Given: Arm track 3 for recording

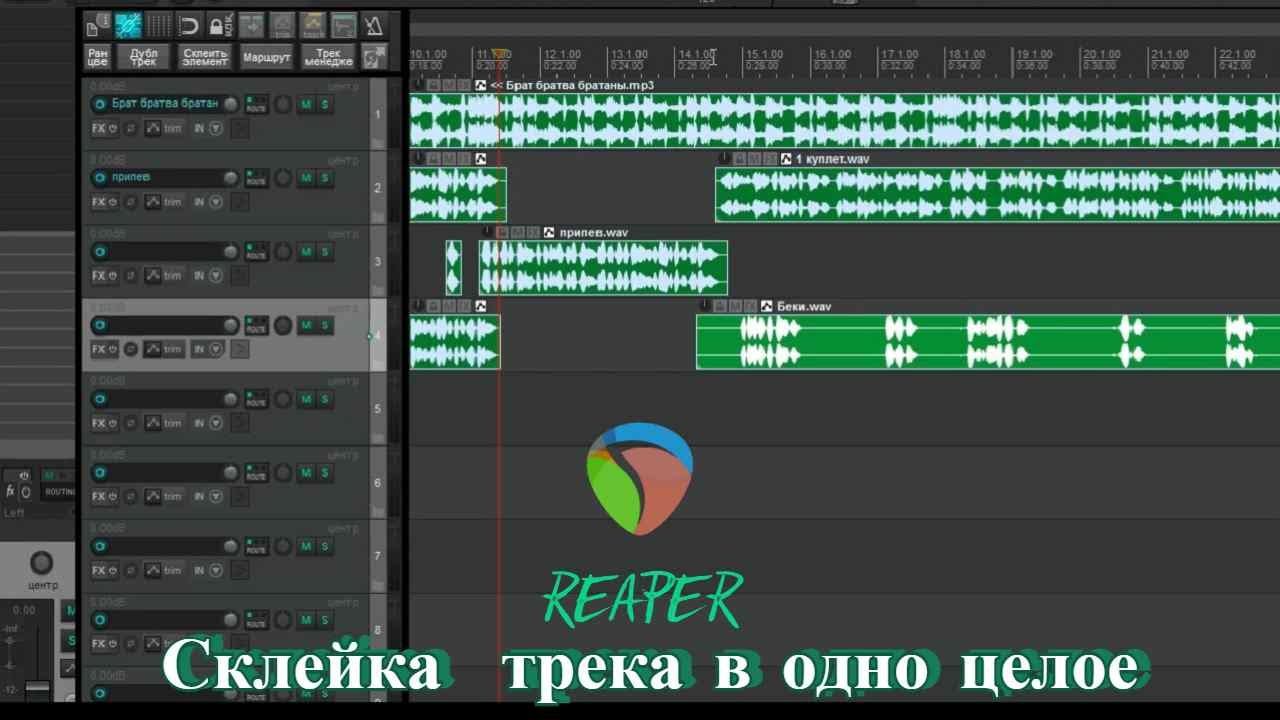Looking at the screenshot, I should 99,252.
